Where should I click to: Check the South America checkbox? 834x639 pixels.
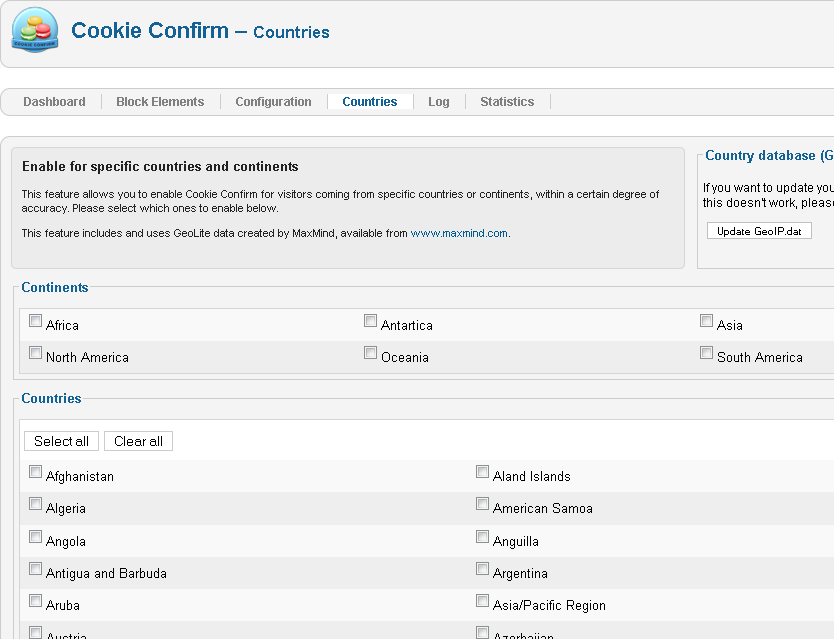[706, 353]
